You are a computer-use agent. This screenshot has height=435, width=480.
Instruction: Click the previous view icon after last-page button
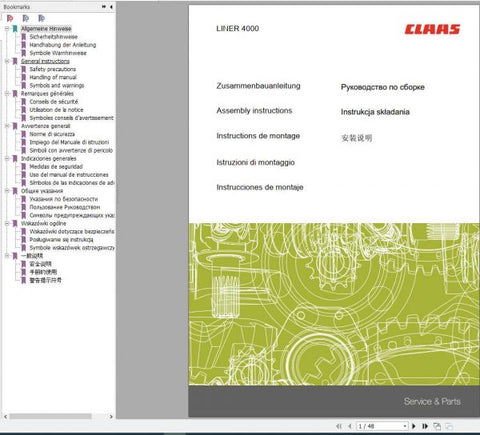pyautogui.click(x=437, y=426)
